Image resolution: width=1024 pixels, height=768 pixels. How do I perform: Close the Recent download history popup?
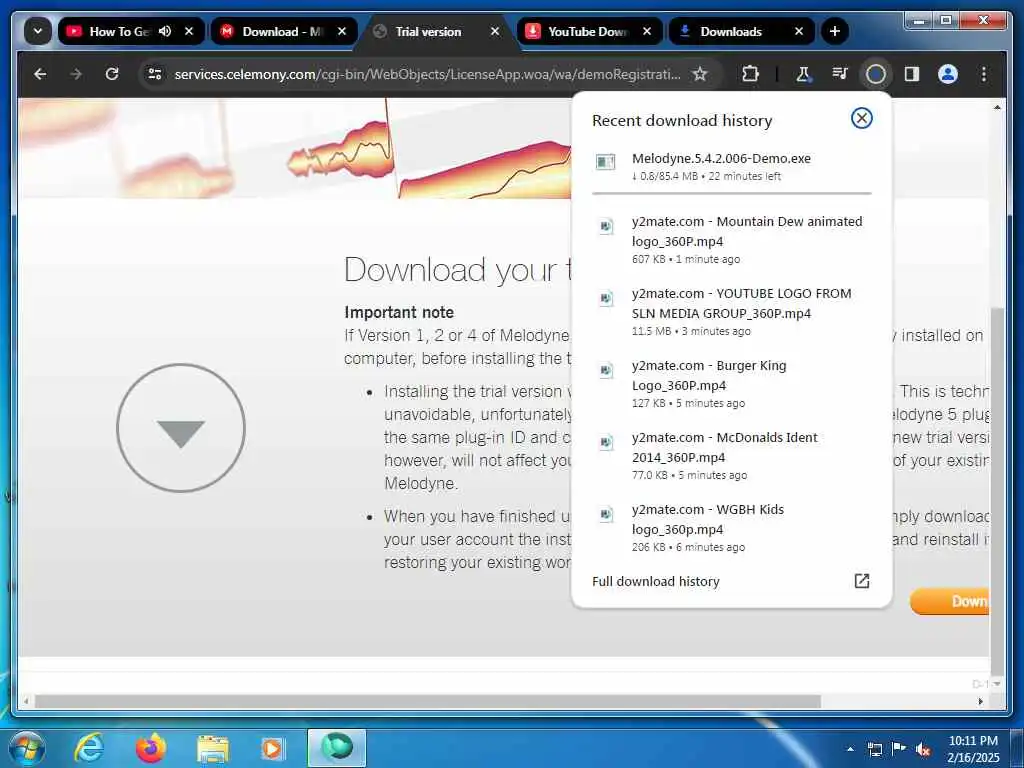coord(861,118)
